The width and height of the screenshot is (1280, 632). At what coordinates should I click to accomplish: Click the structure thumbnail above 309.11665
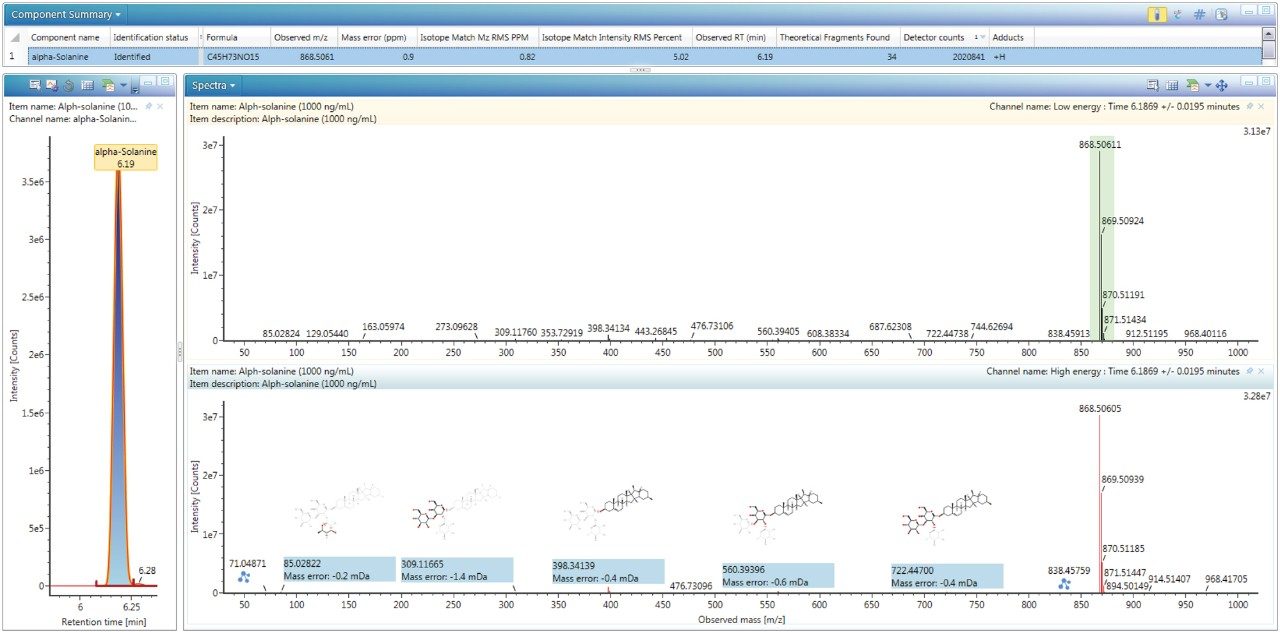coord(456,516)
